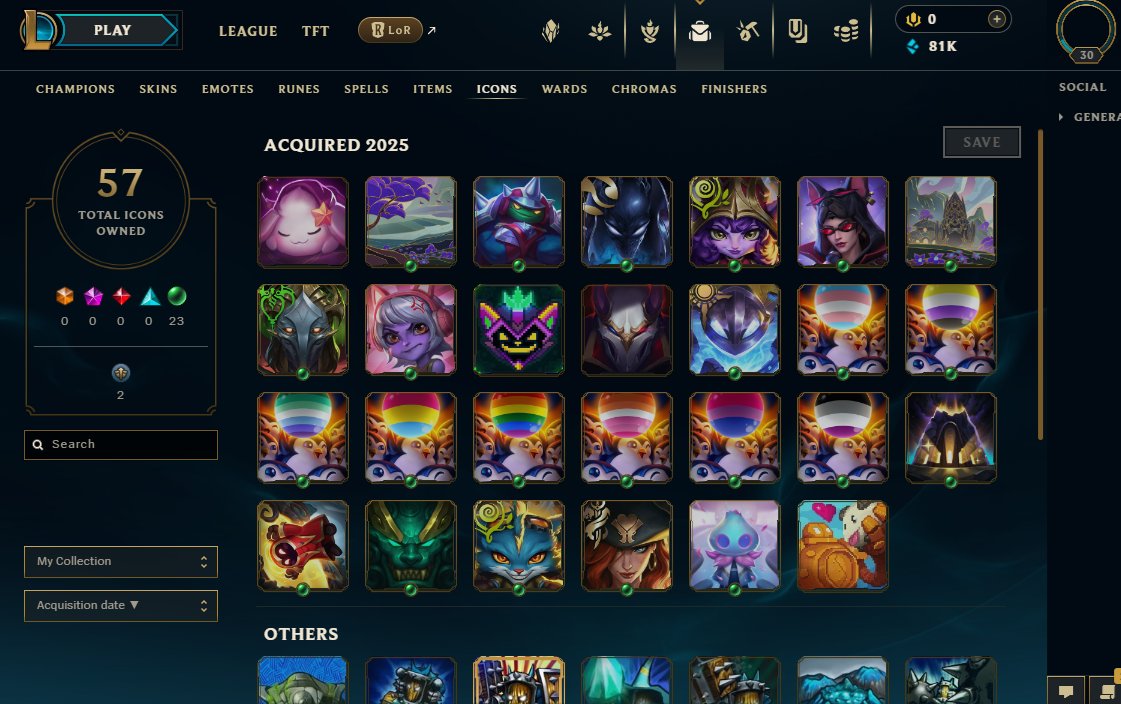Open the Collection briefcase icon
This screenshot has width=1121, height=704.
699,31
